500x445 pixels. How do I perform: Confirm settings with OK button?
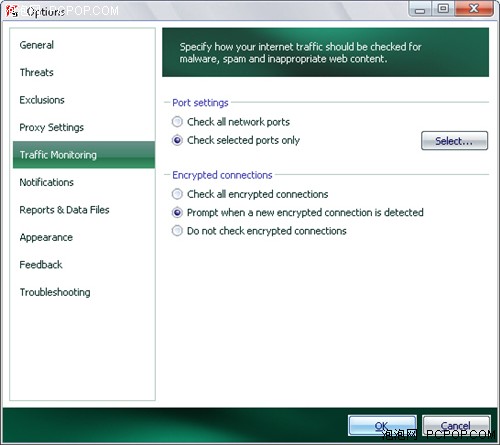click(x=382, y=425)
